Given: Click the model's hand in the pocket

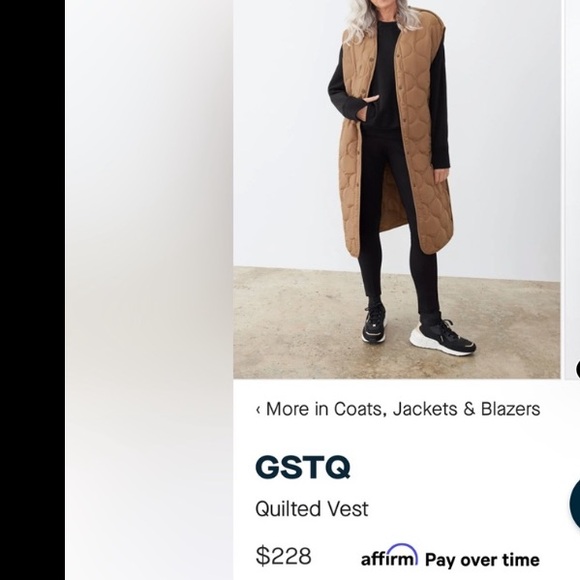Looking at the screenshot, I should click(370, 100).
